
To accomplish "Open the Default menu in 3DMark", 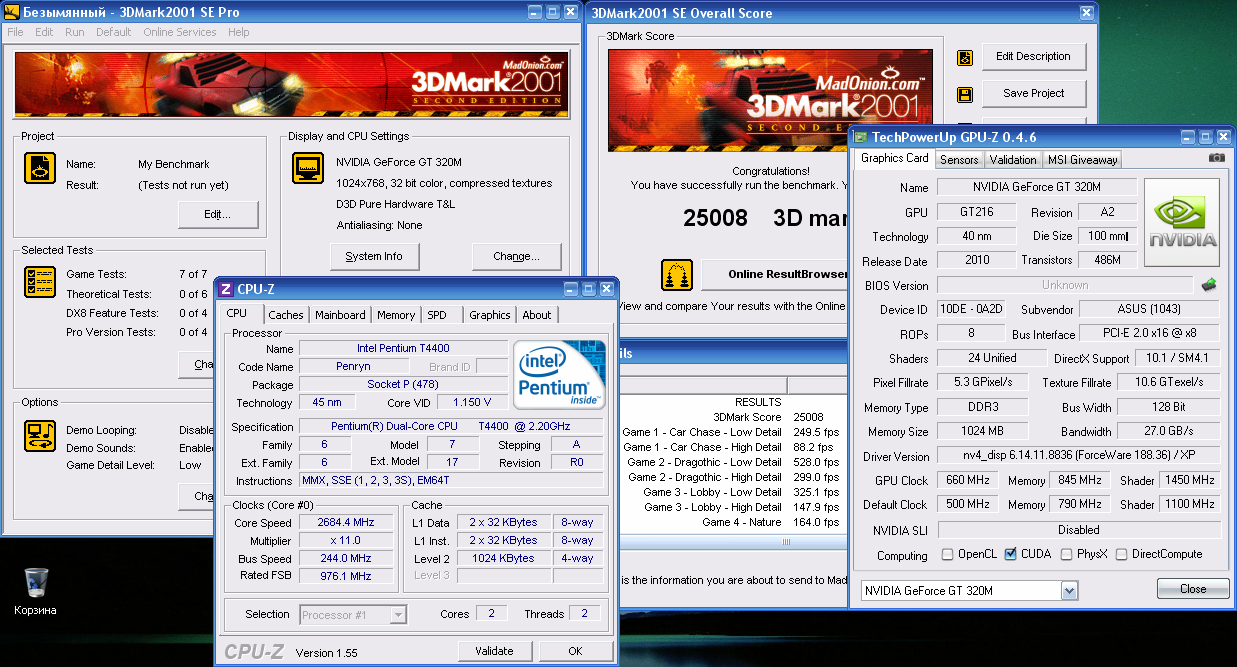I will (114, 32).
